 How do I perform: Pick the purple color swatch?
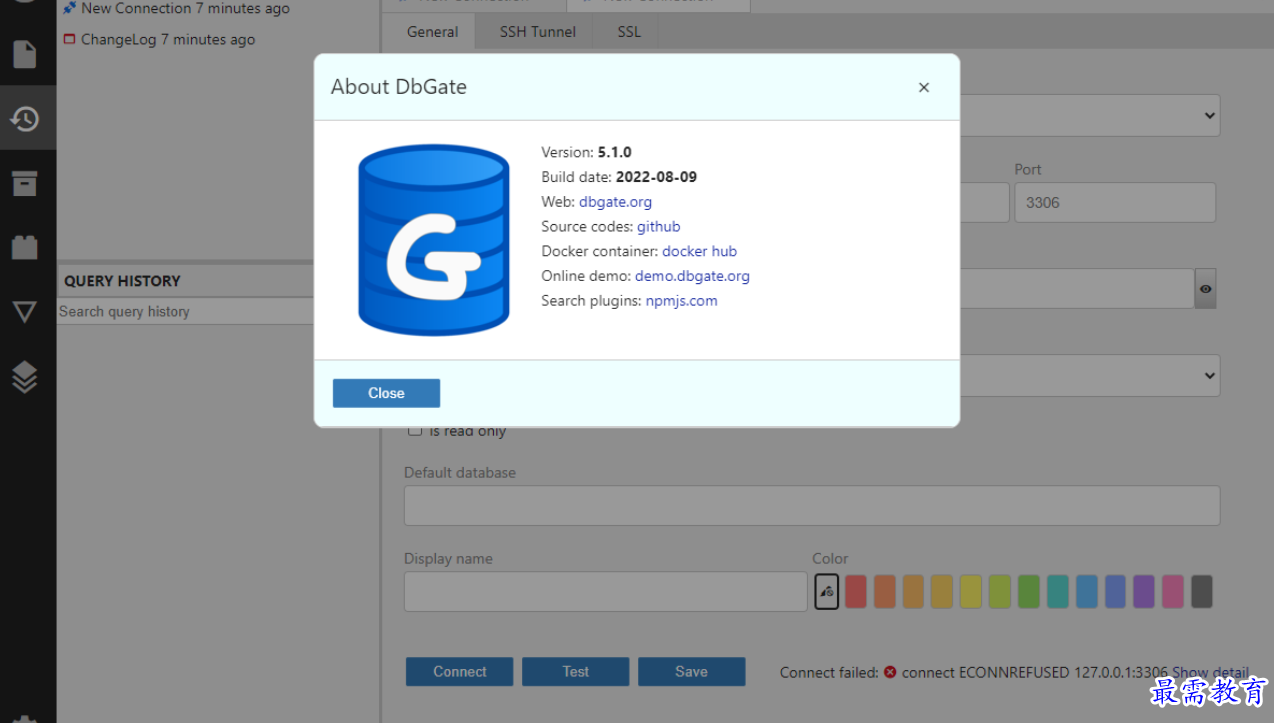(x=1144, y=591)
